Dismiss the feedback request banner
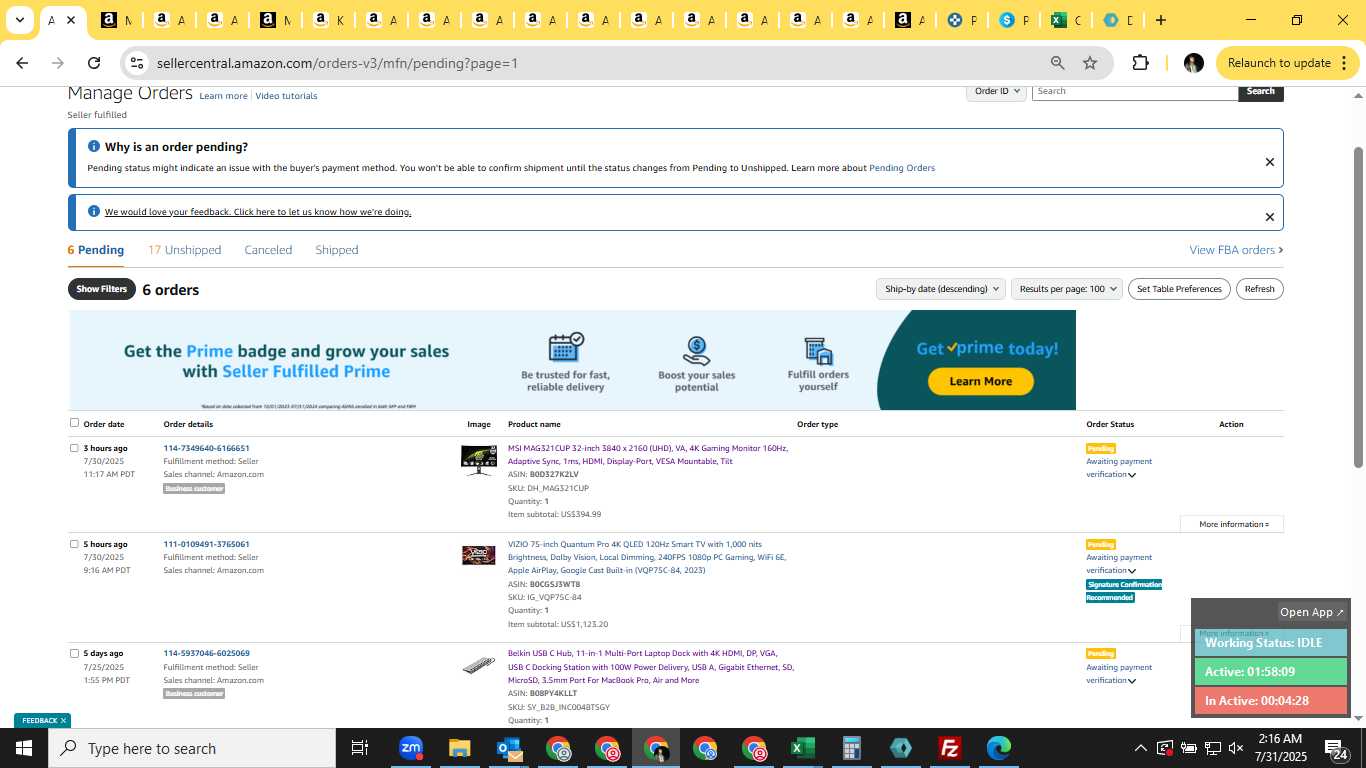 pyautogui.click(x=1269, y=217)
